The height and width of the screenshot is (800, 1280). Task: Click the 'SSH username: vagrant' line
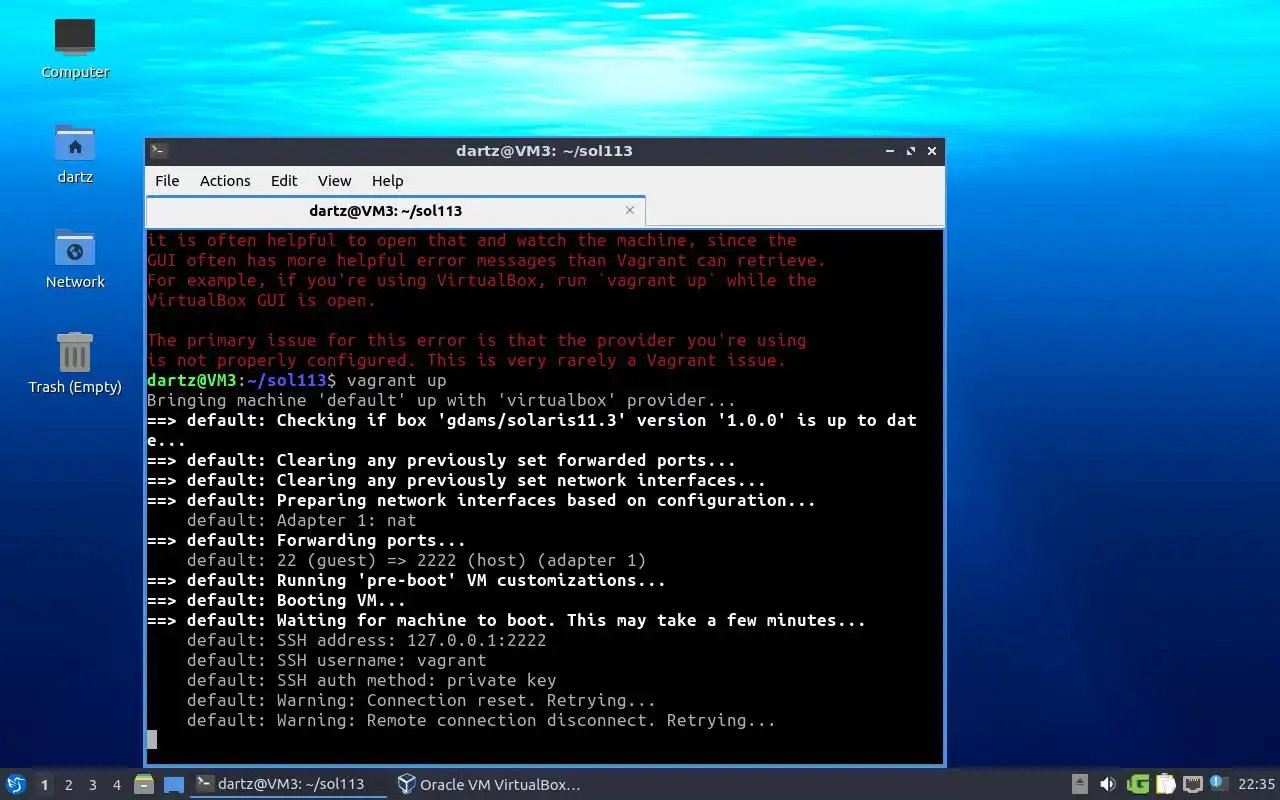(336, 660)
